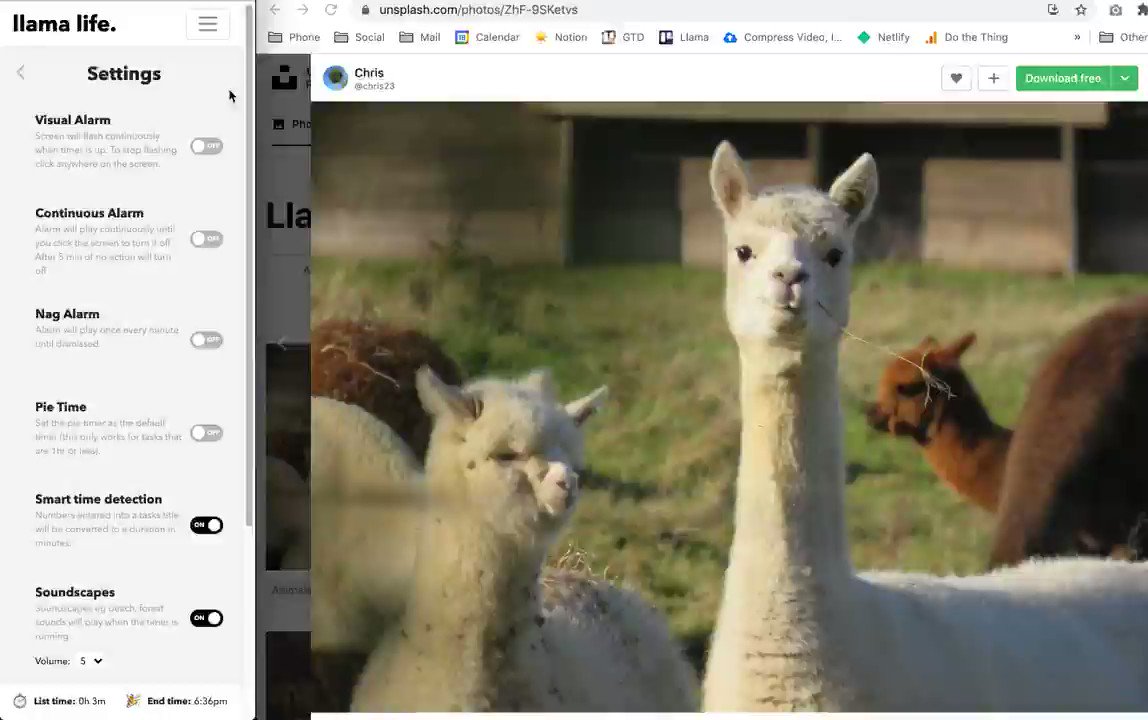Screen dimensions: 1148x720
Task: Click the Calendar bookmark icon
Action: pyautogui.click(x=461, y=37)
